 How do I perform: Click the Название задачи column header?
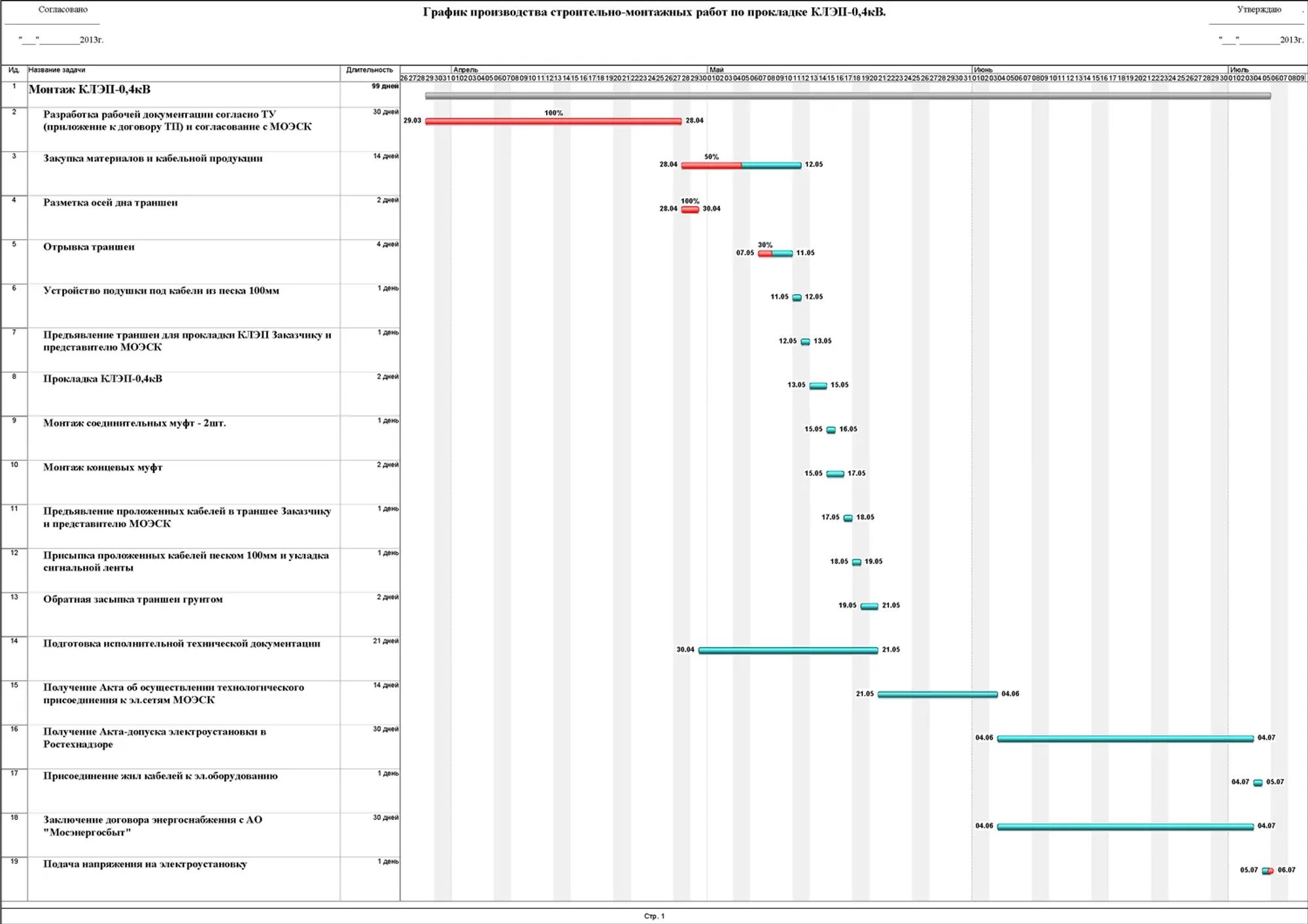point(57,70)
